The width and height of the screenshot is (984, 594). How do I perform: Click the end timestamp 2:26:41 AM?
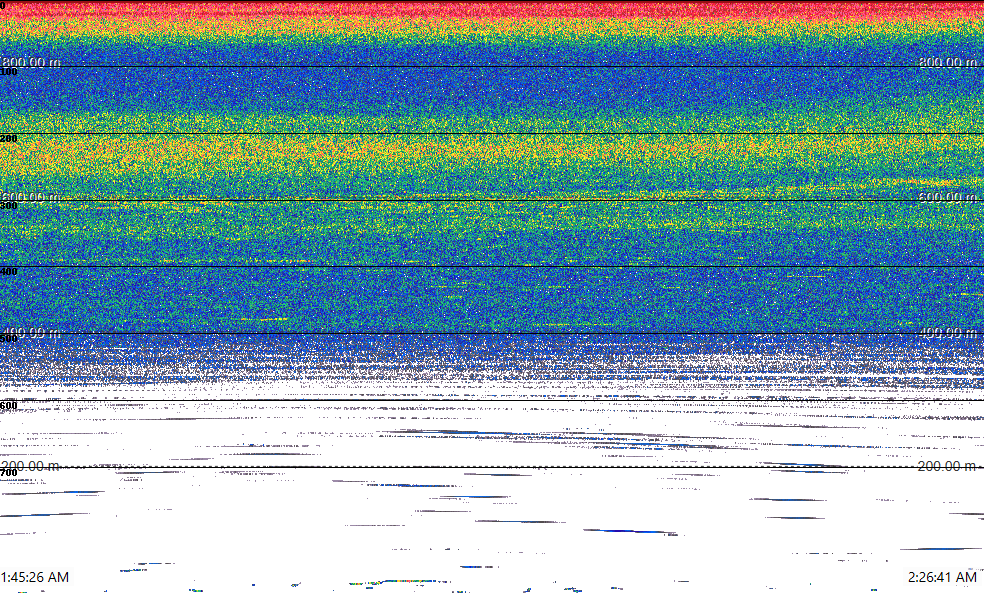942,577
